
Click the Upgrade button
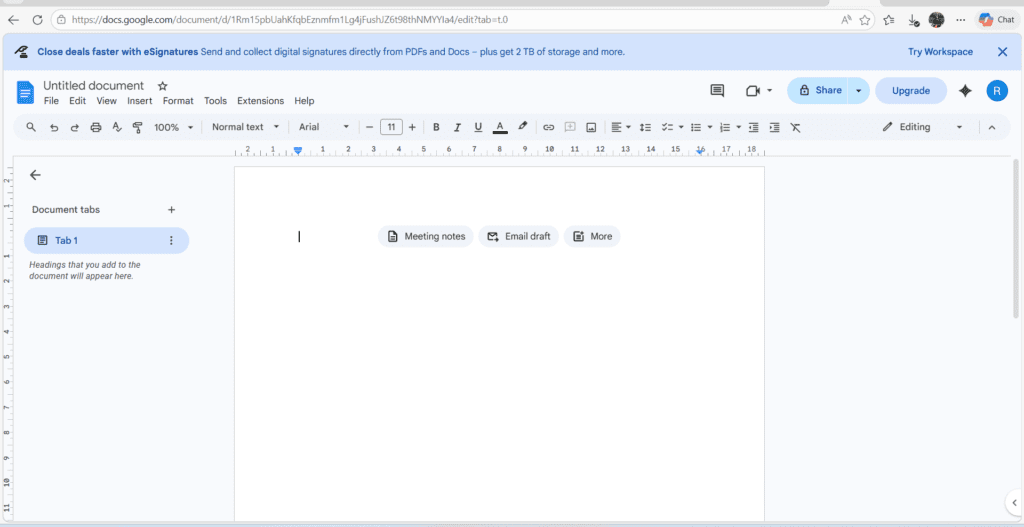pyautogui.click(x=911, y=91)
